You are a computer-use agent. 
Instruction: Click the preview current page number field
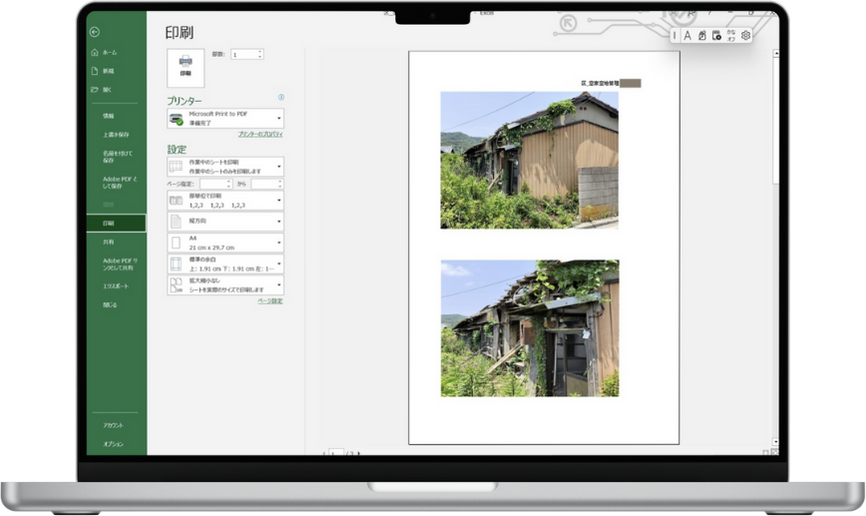pyautogui.click(x=337, y=453)
